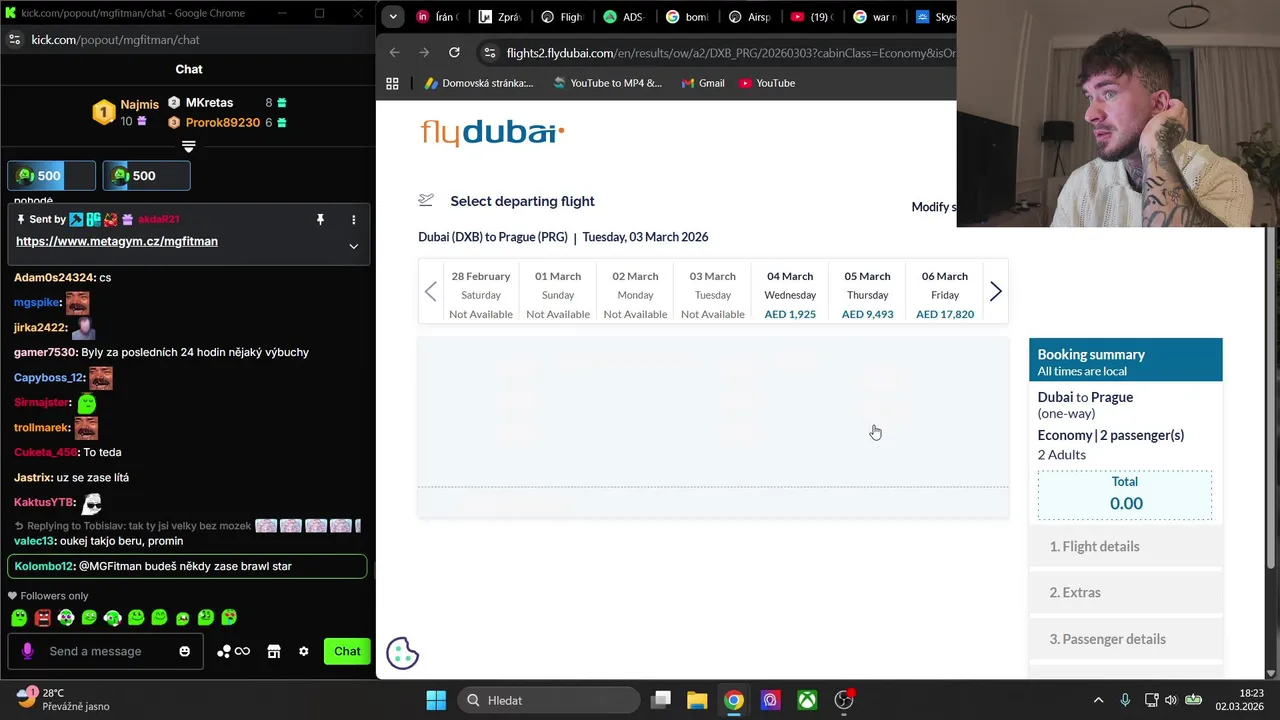Open the Kick chat shop icon
1280x720 pixels.
(x=274, y=651)
